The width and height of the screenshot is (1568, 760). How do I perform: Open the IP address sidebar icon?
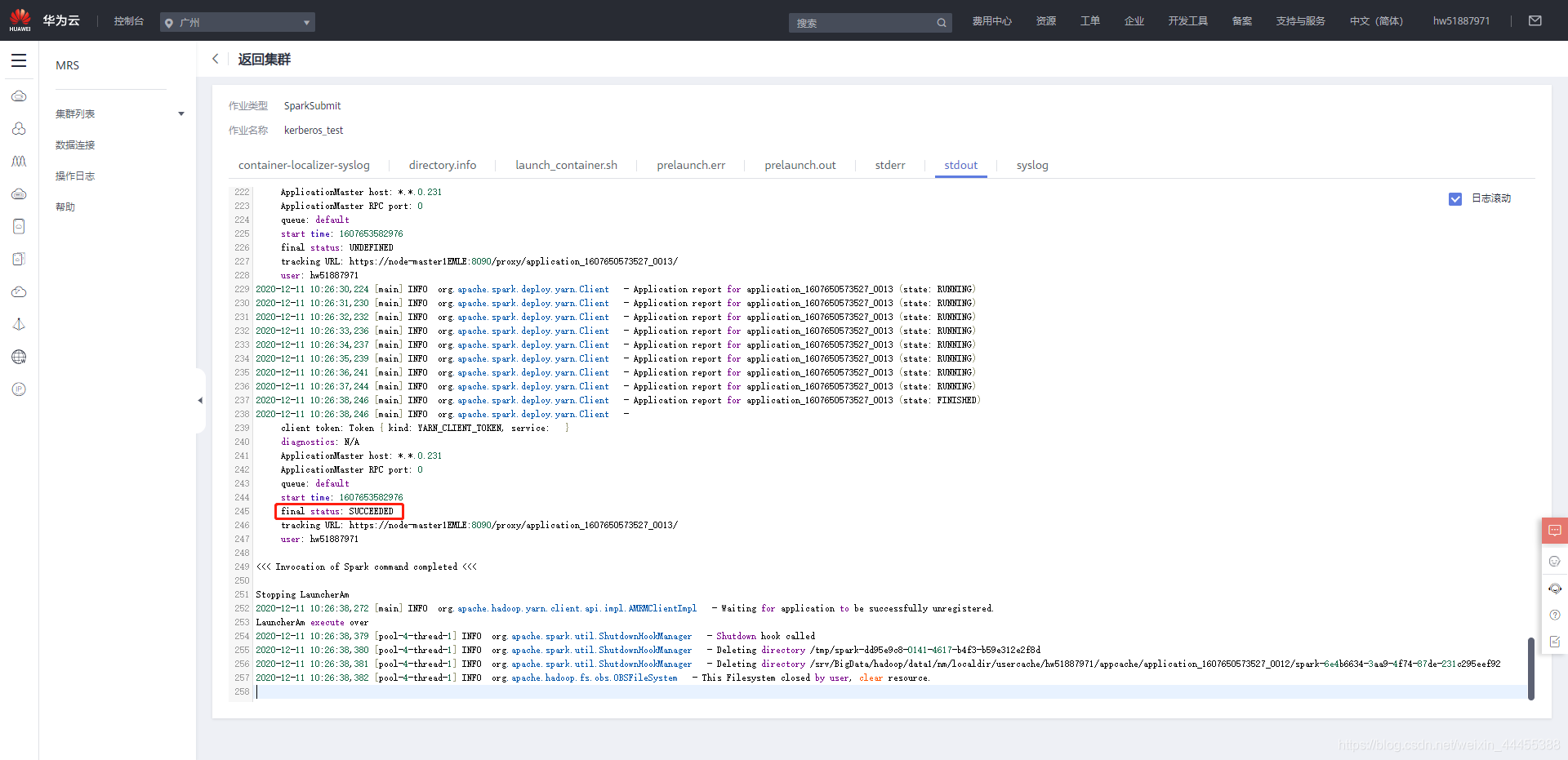click(x=19, y=389)
